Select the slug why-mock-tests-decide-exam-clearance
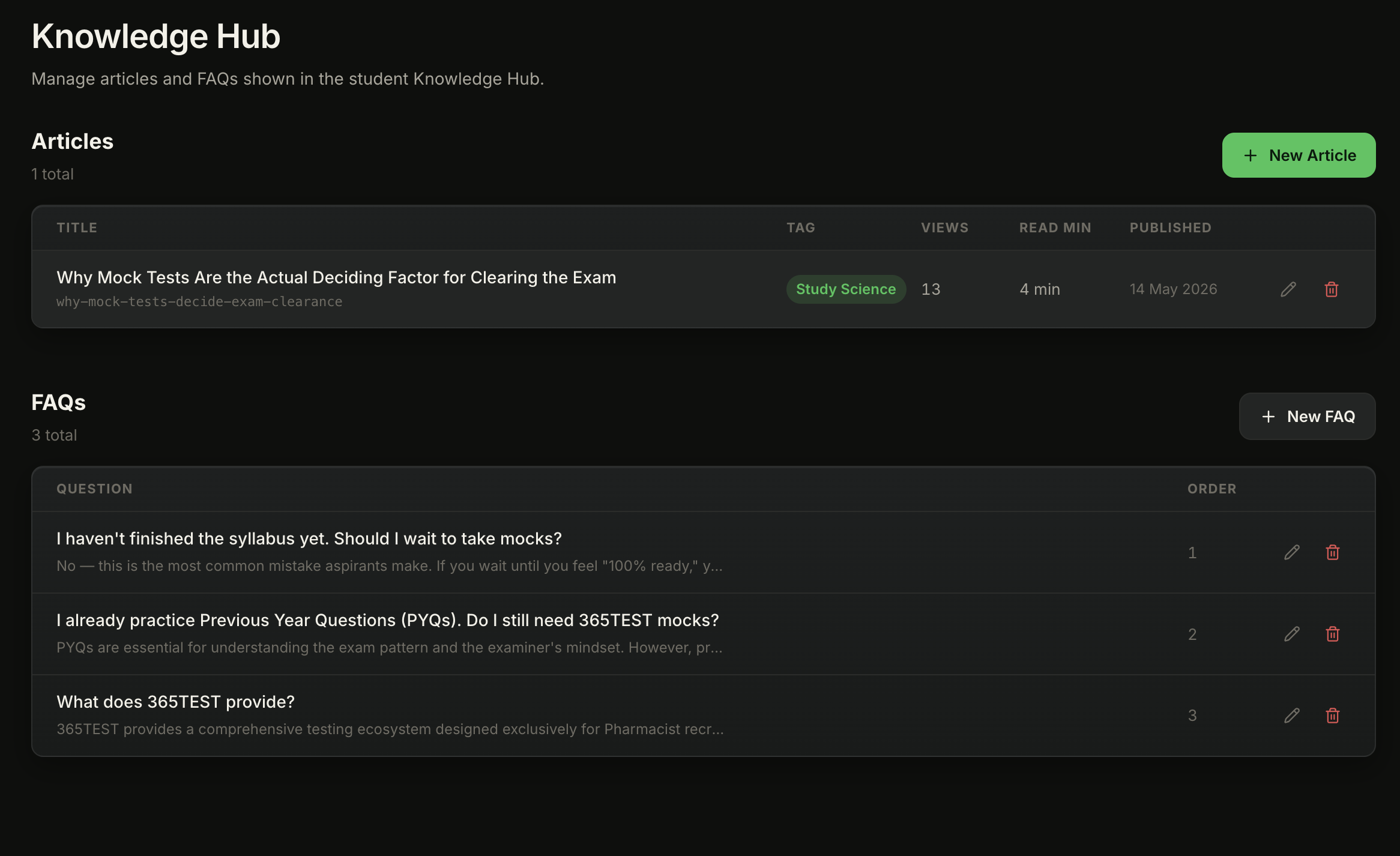Viewport: 1400px width, 856px height. pos(199,302)
